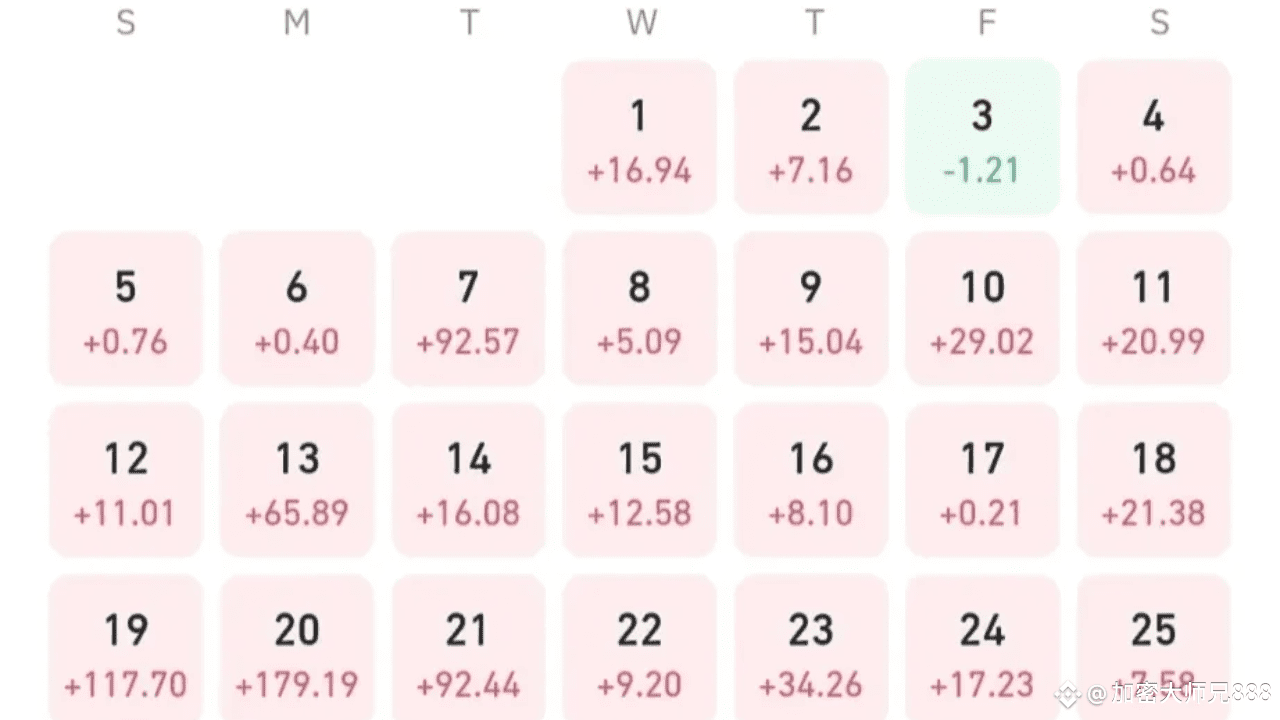Tap day 18 with +21.38
1280x720 pixels.
[1154, 480]
